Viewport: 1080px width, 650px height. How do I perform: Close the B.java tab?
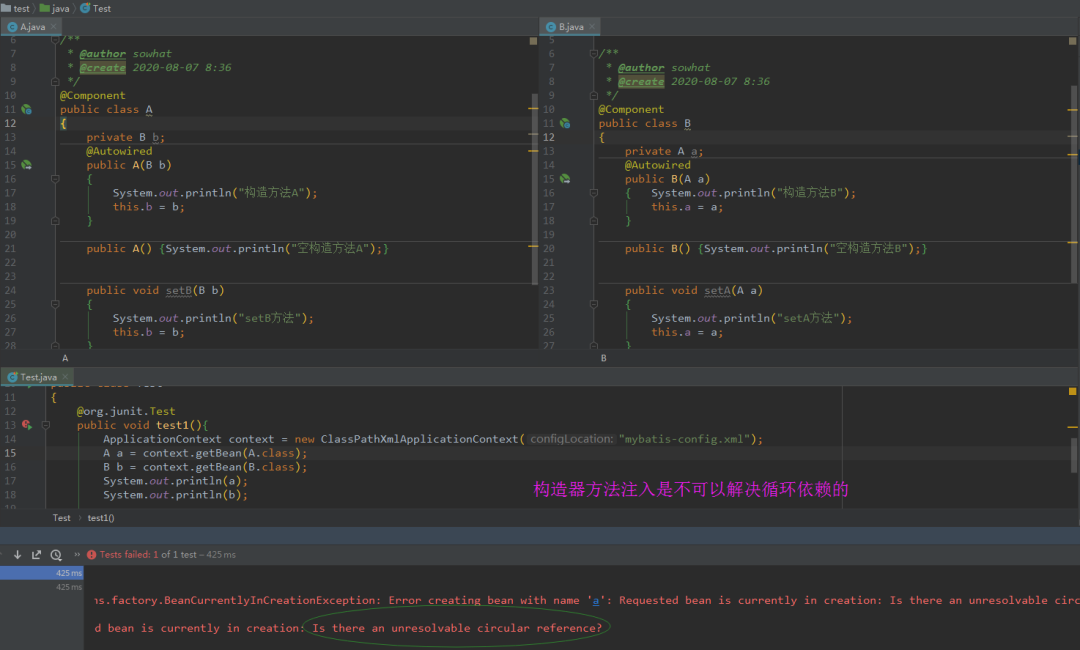click(592, 27)
